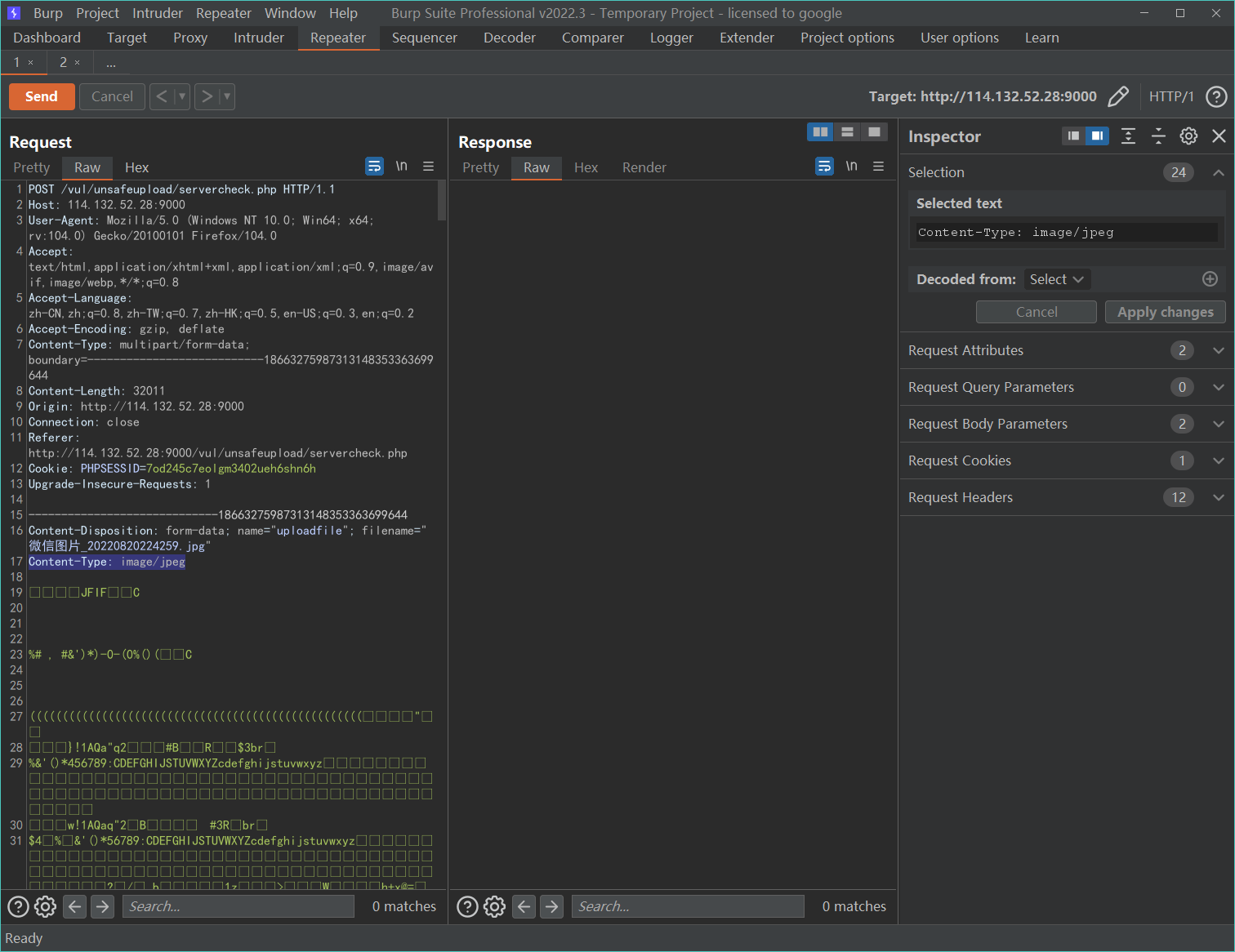
Task: Switch to Request Hex tab
Action: point(136,167)
